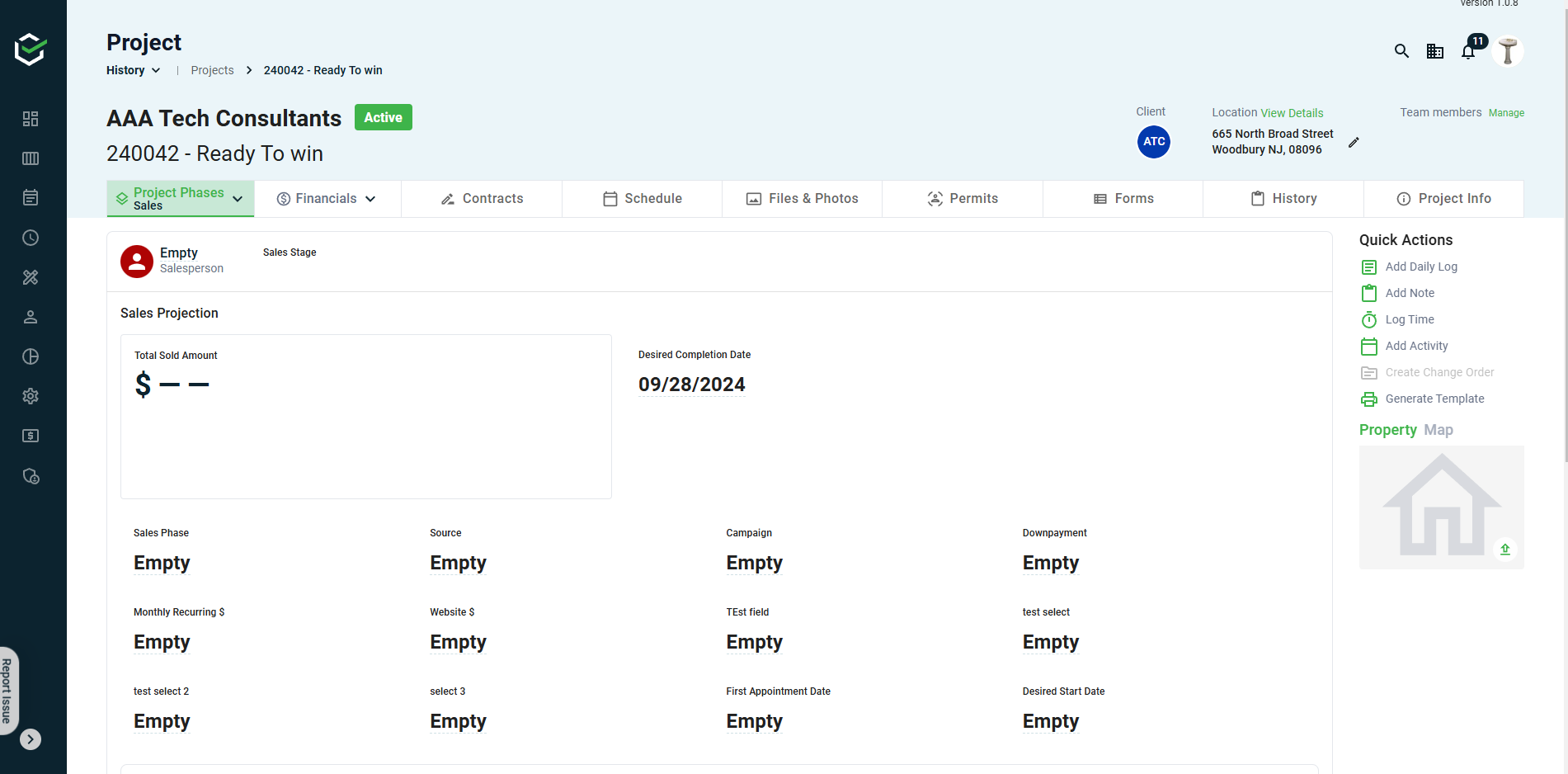This screenshot has height=774, width=1568.
Task: Open the pie chart reports icon in sidebar
Action: [x=31, y=356]
